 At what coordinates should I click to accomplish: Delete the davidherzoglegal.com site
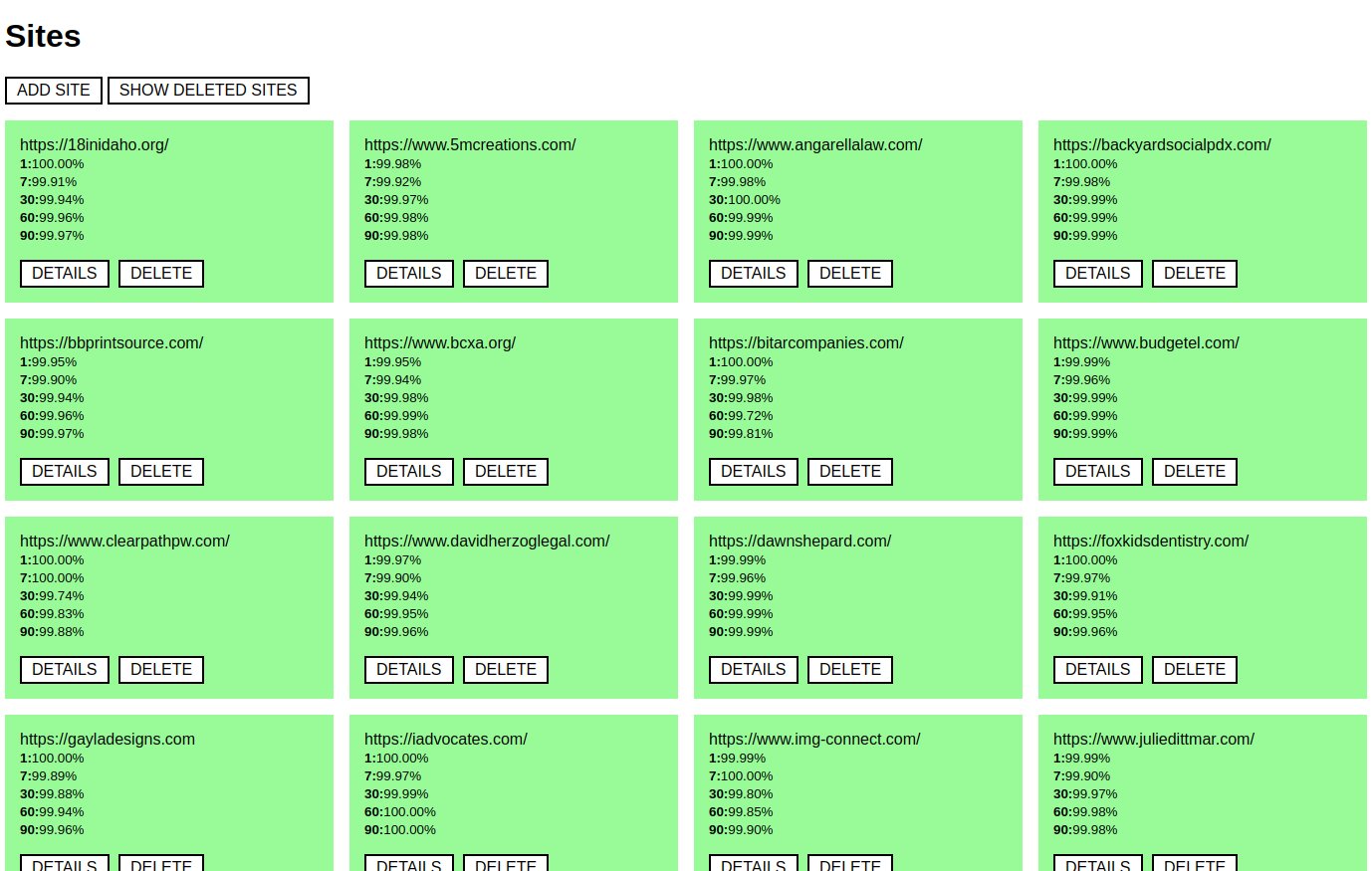pos(506,670)
